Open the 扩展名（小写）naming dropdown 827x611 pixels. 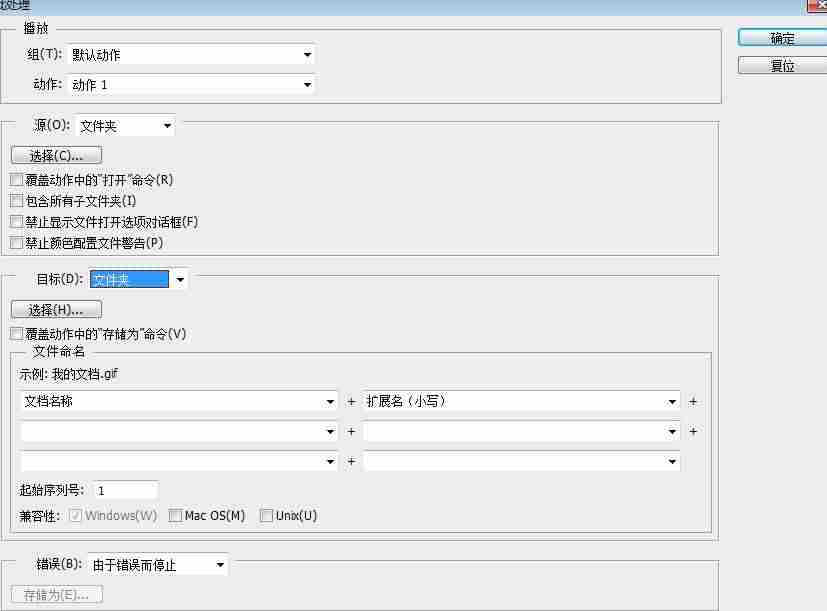click(522, 402)
